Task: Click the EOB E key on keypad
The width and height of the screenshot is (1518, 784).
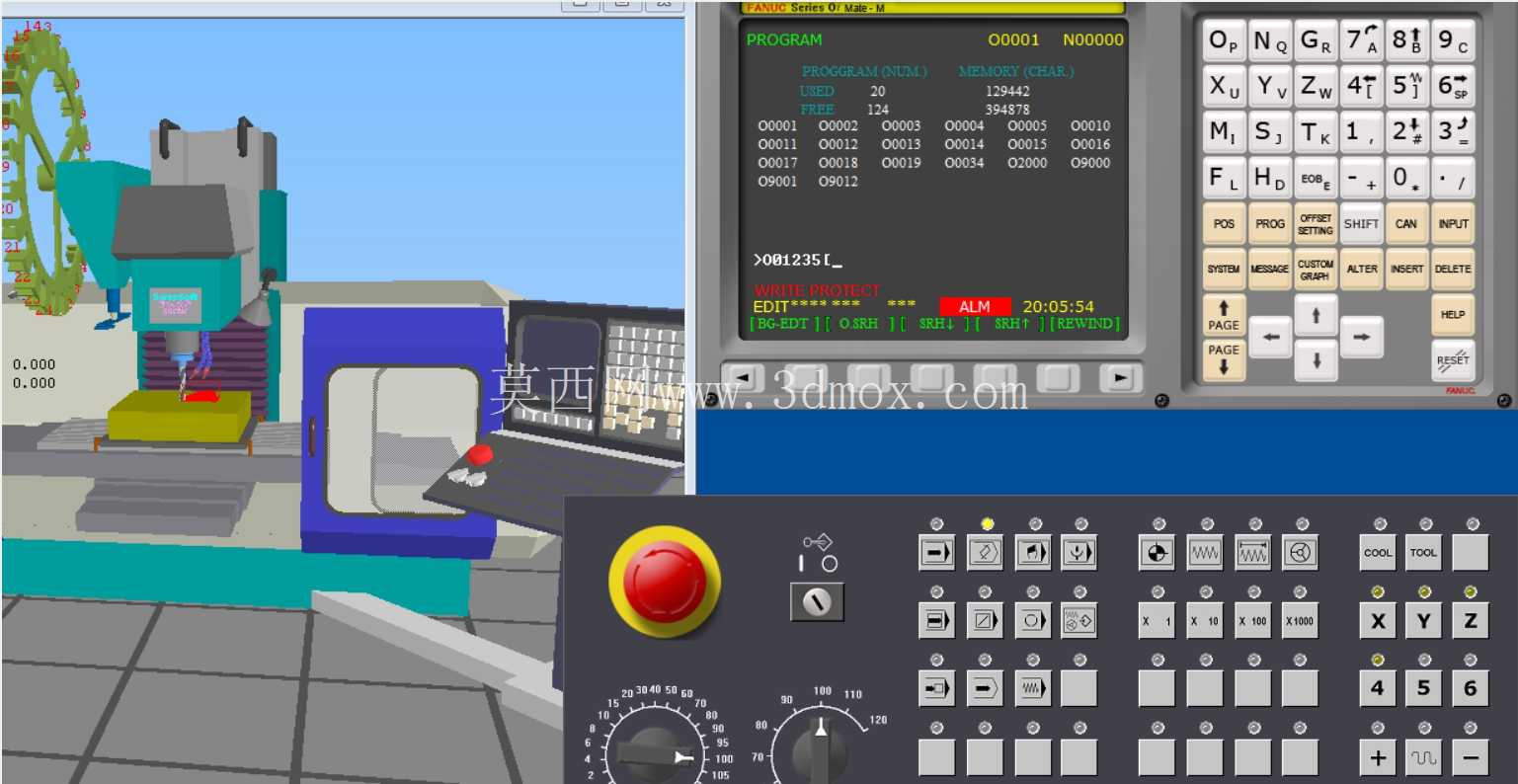Action: 1316,179
